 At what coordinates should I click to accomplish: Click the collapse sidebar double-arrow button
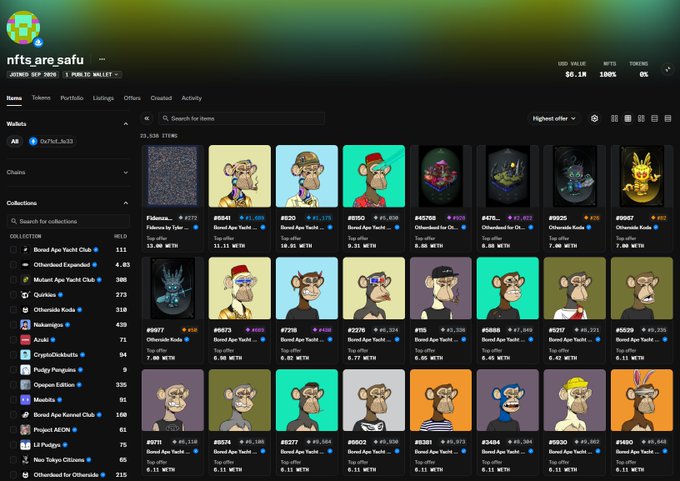[147, 118]
